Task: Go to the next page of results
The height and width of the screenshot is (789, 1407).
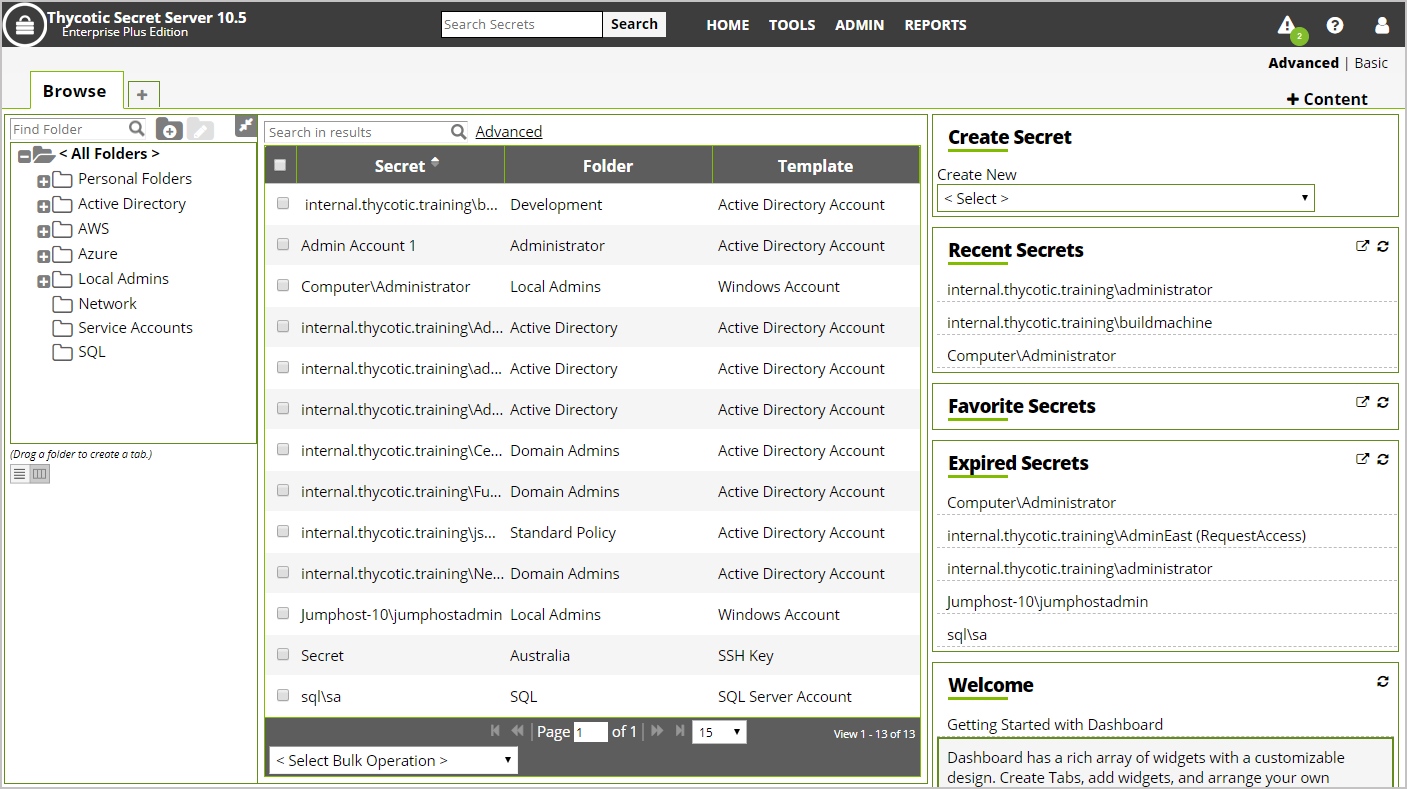Action: click(x=657, y=731)
